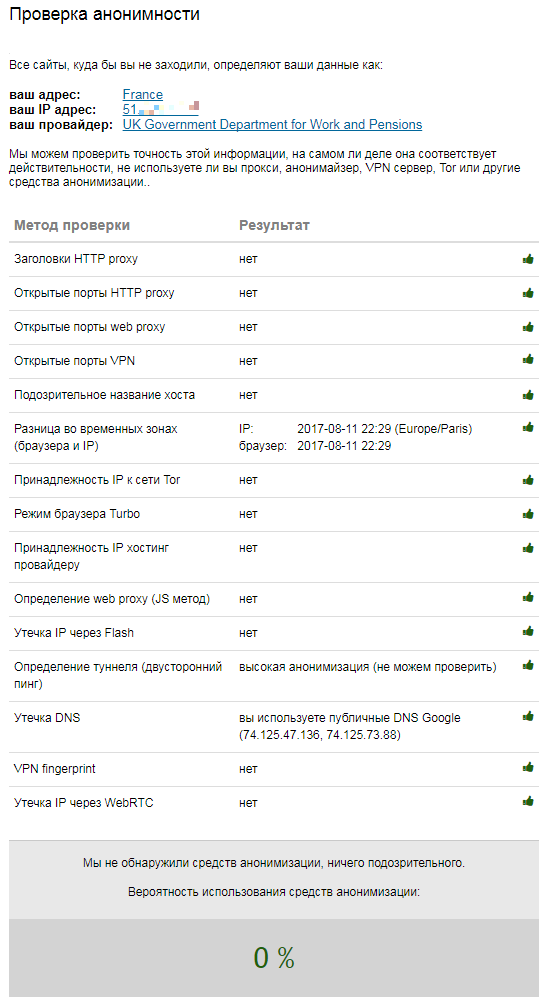Click thumbs-up icon for Режим браузера Turbo
Screen dimensions: 549x1002
pos(528,514)
